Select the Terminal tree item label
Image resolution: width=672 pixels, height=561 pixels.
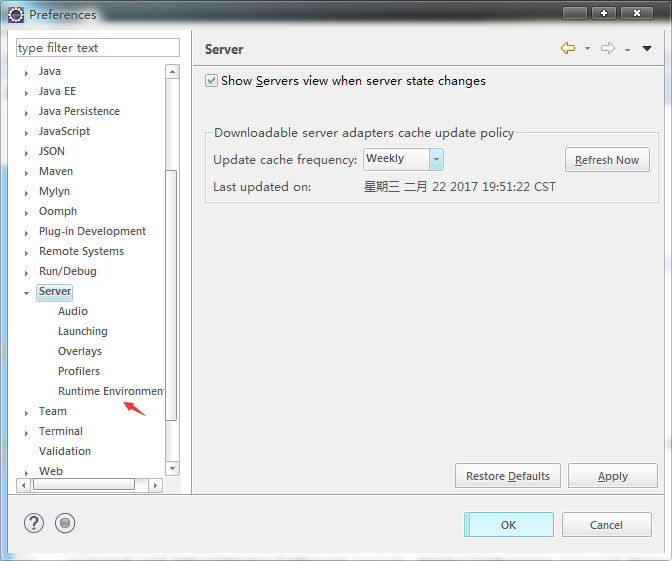61,431
